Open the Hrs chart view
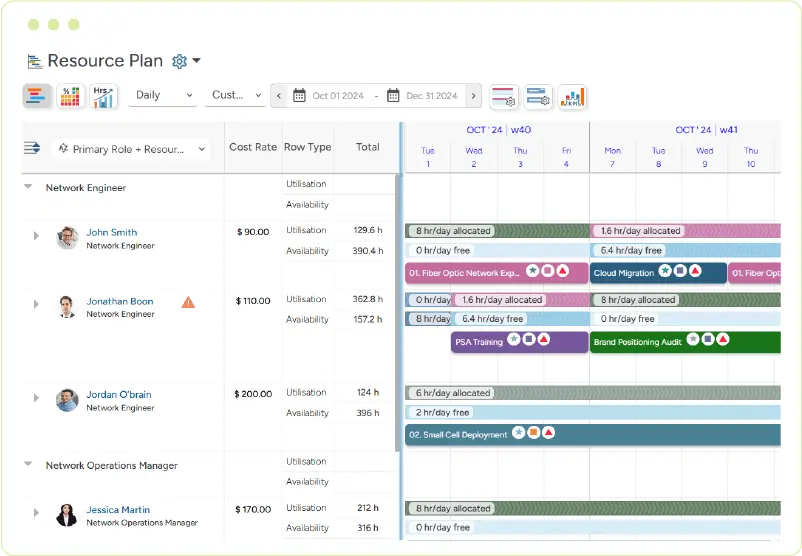Image resolution: width=802 pixels, height=556 pixels. 103,96
